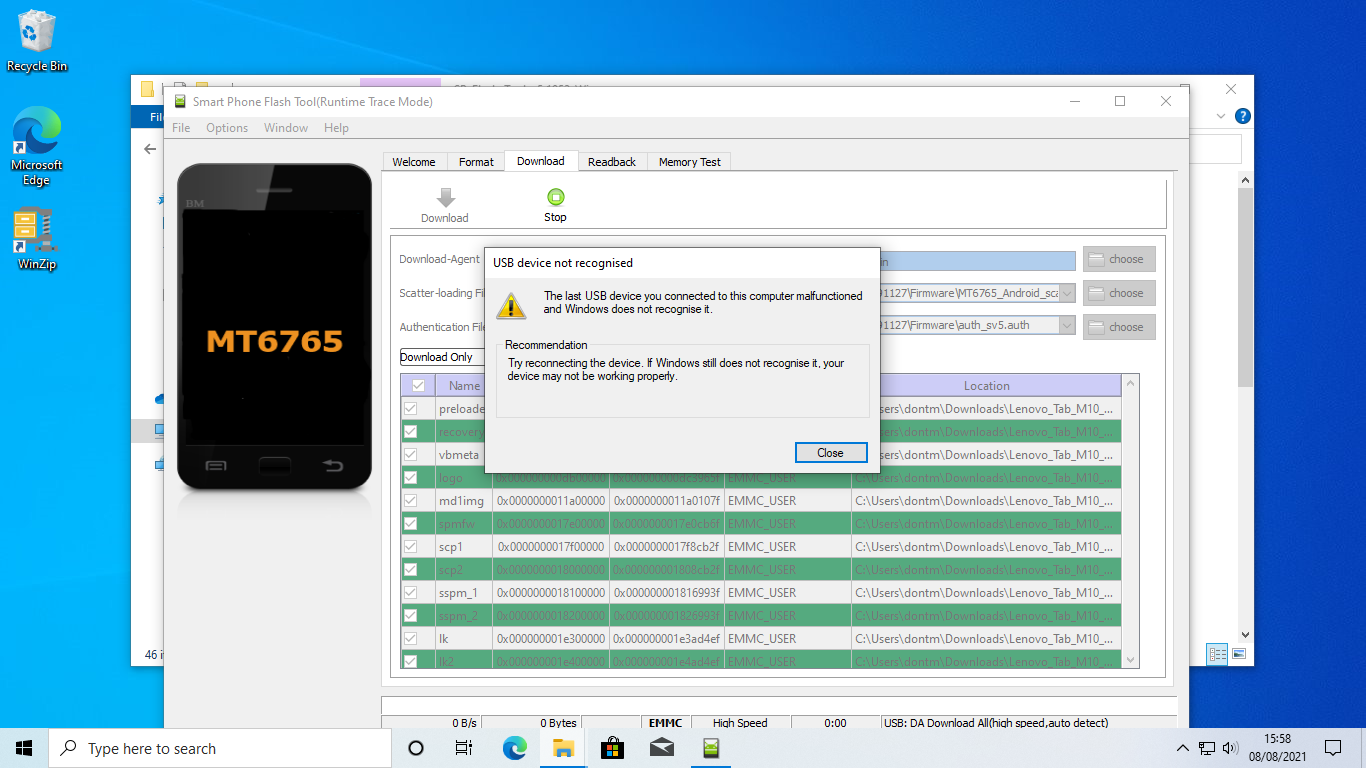
Task: Open network status tray icon
Action: click(x=1207, y=748)
